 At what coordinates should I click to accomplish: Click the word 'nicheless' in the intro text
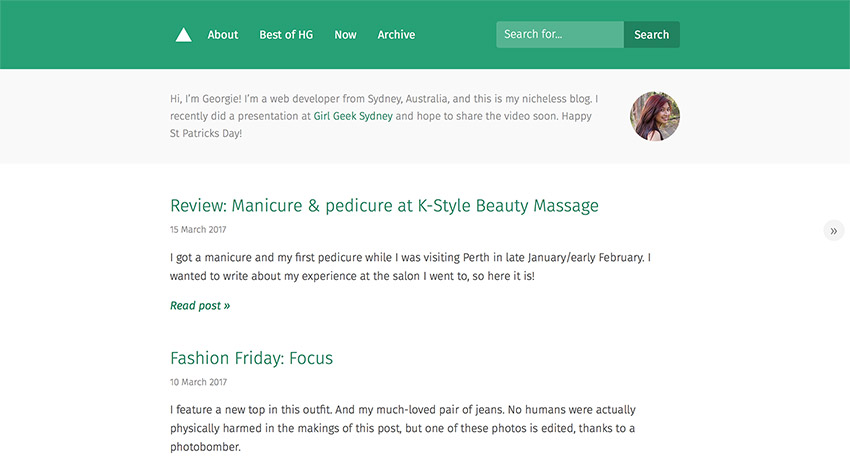(x=543, y=99)
